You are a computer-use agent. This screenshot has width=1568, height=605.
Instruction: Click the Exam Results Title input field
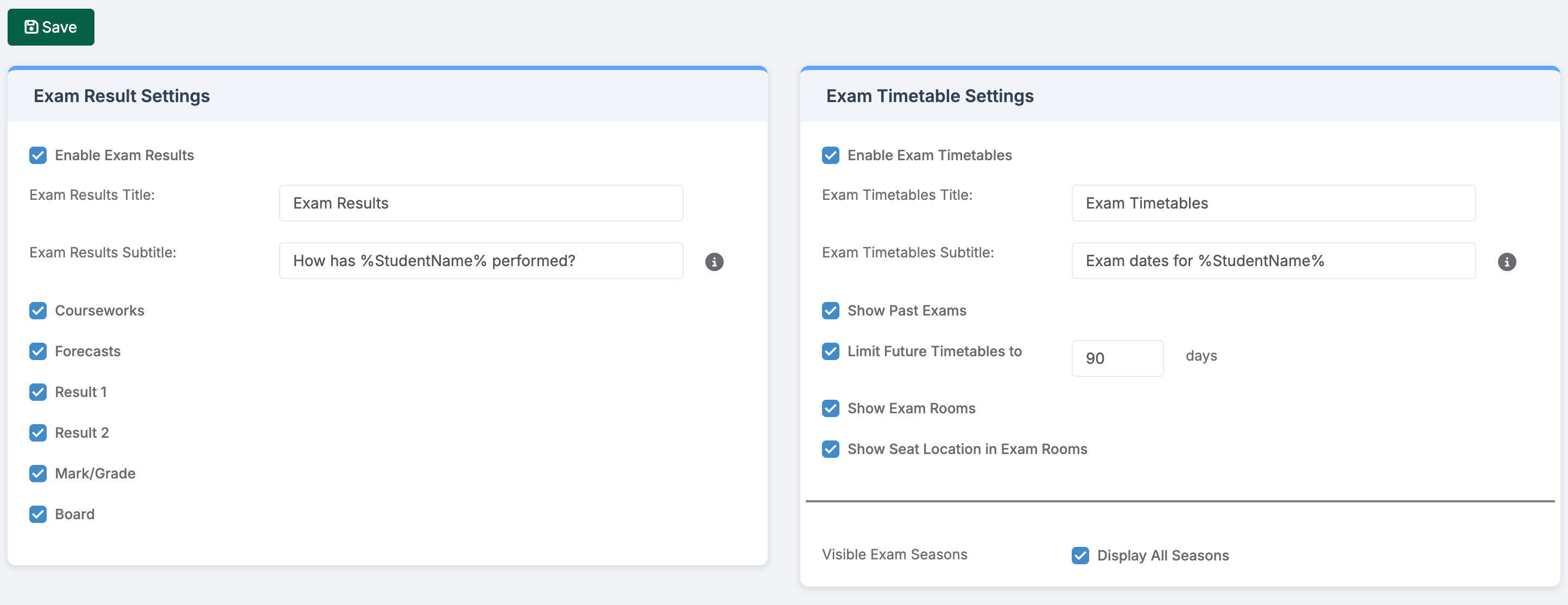click(x=480, y=203)
